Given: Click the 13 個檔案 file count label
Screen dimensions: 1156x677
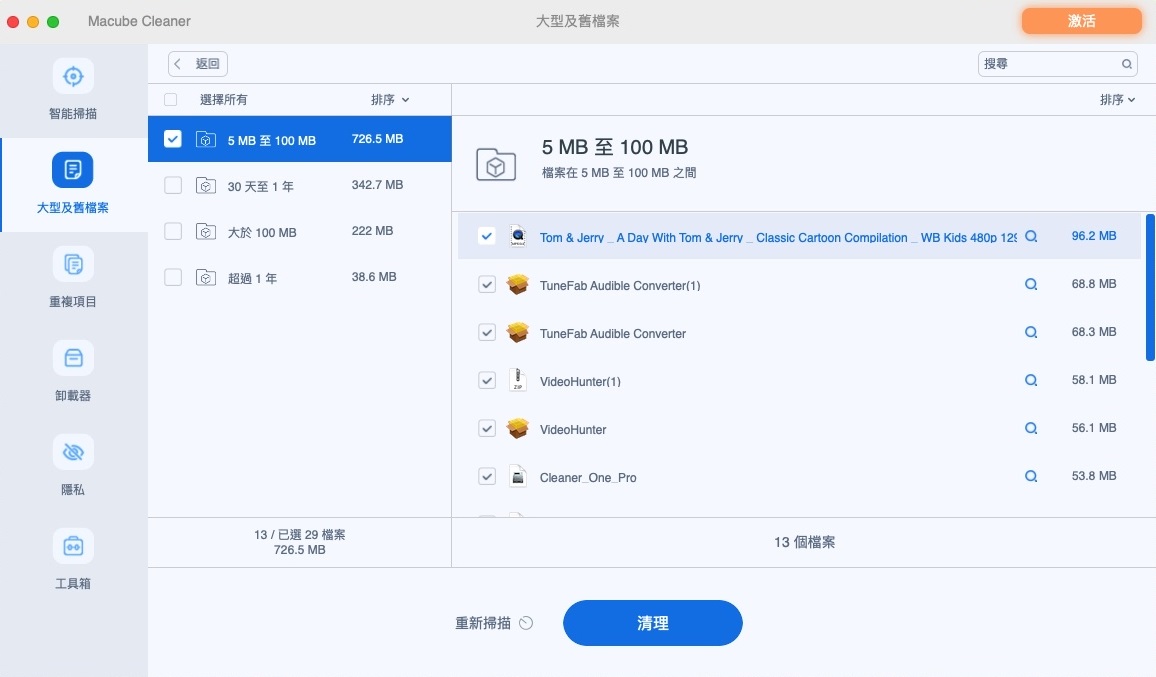Looking at the screenshot, I should pyautogui.click(x=804, y=542).
